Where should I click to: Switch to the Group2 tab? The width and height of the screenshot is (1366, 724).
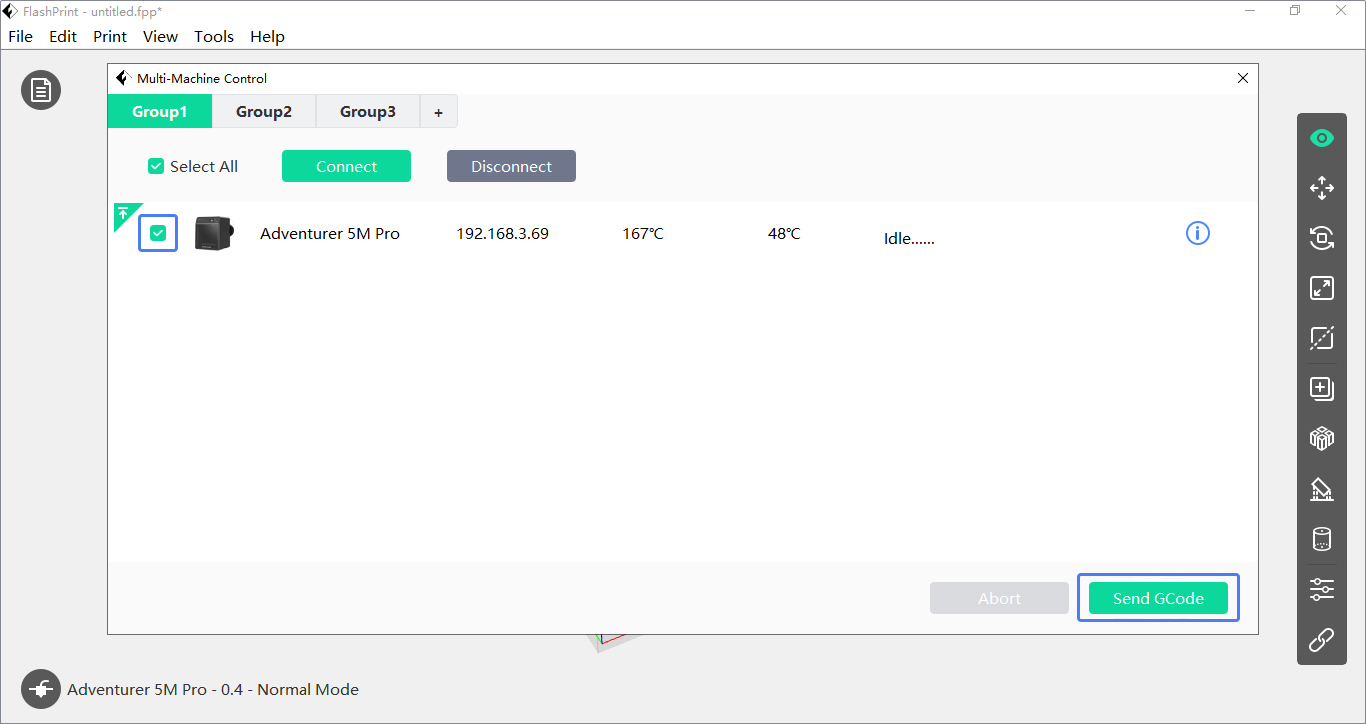point(264,112)
